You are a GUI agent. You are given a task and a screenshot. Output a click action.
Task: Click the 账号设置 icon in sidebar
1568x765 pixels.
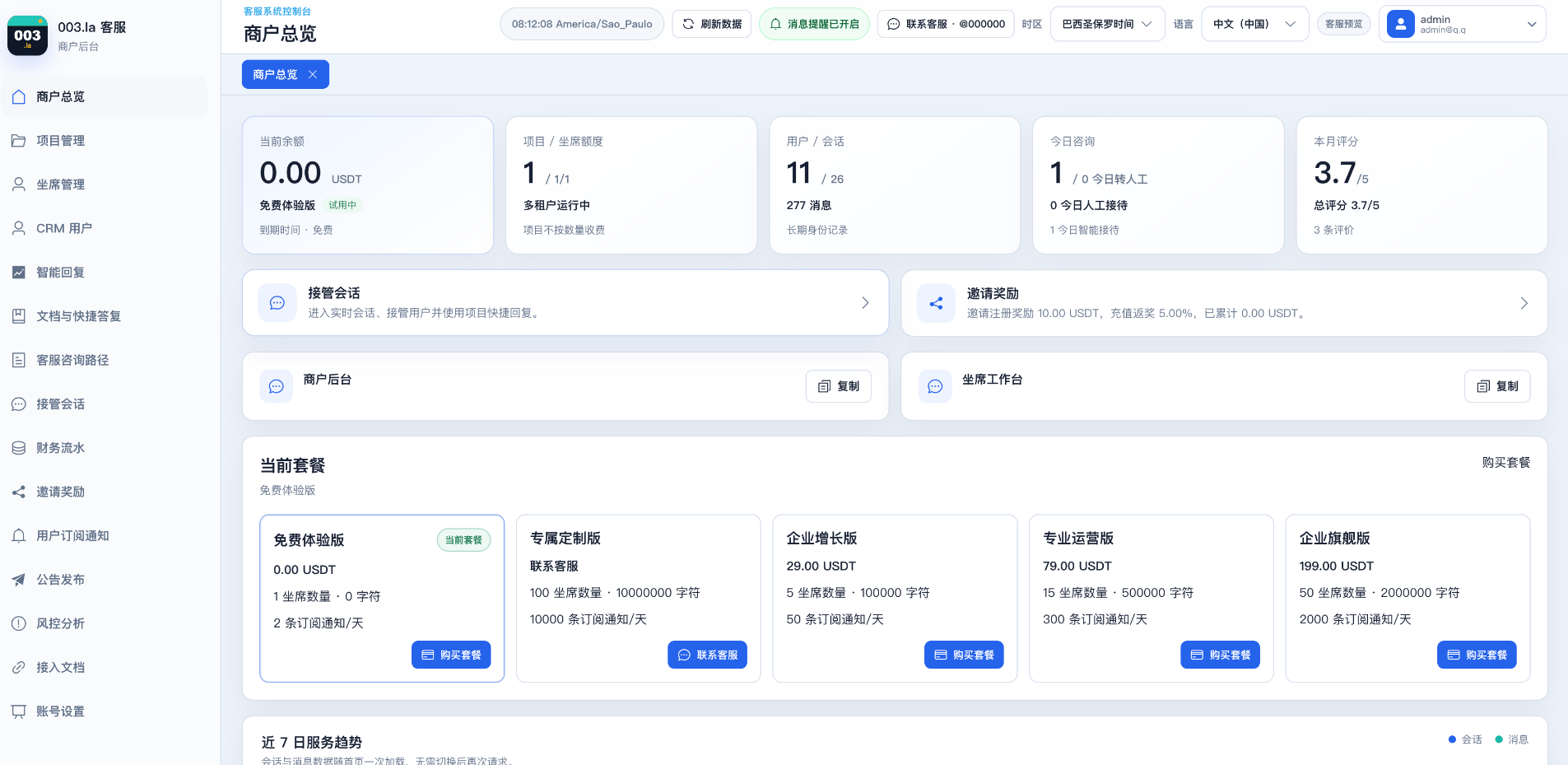19,711
